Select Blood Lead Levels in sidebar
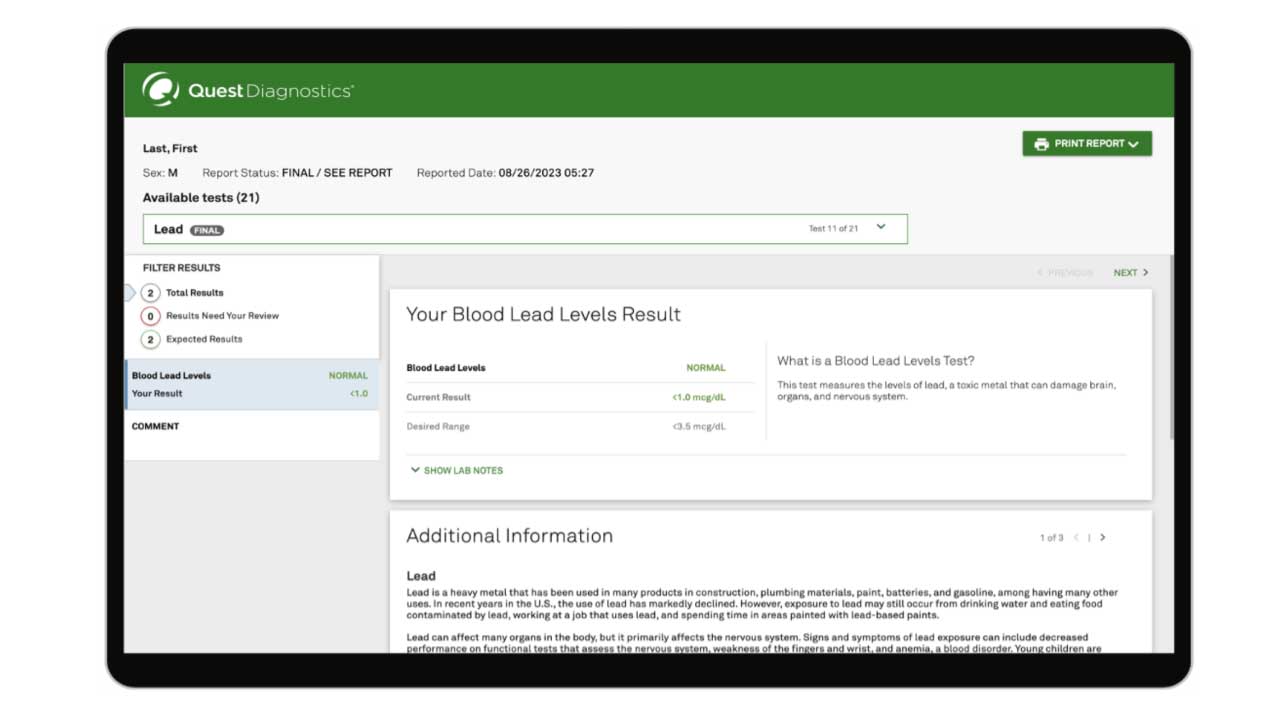The image size is (1280, 720). tap(171, 376)
